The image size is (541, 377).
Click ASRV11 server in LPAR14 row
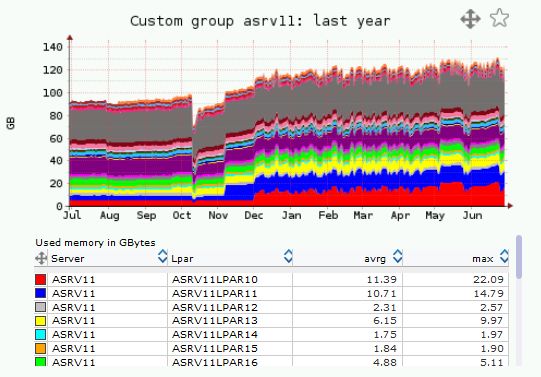coord(73,335)
